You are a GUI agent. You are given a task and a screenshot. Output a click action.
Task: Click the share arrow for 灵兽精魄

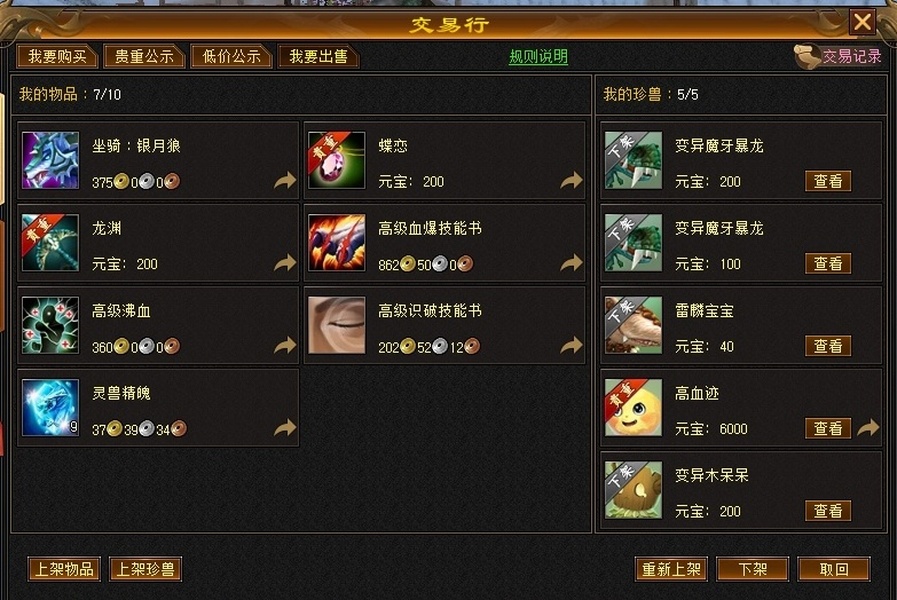pos(285,427)
